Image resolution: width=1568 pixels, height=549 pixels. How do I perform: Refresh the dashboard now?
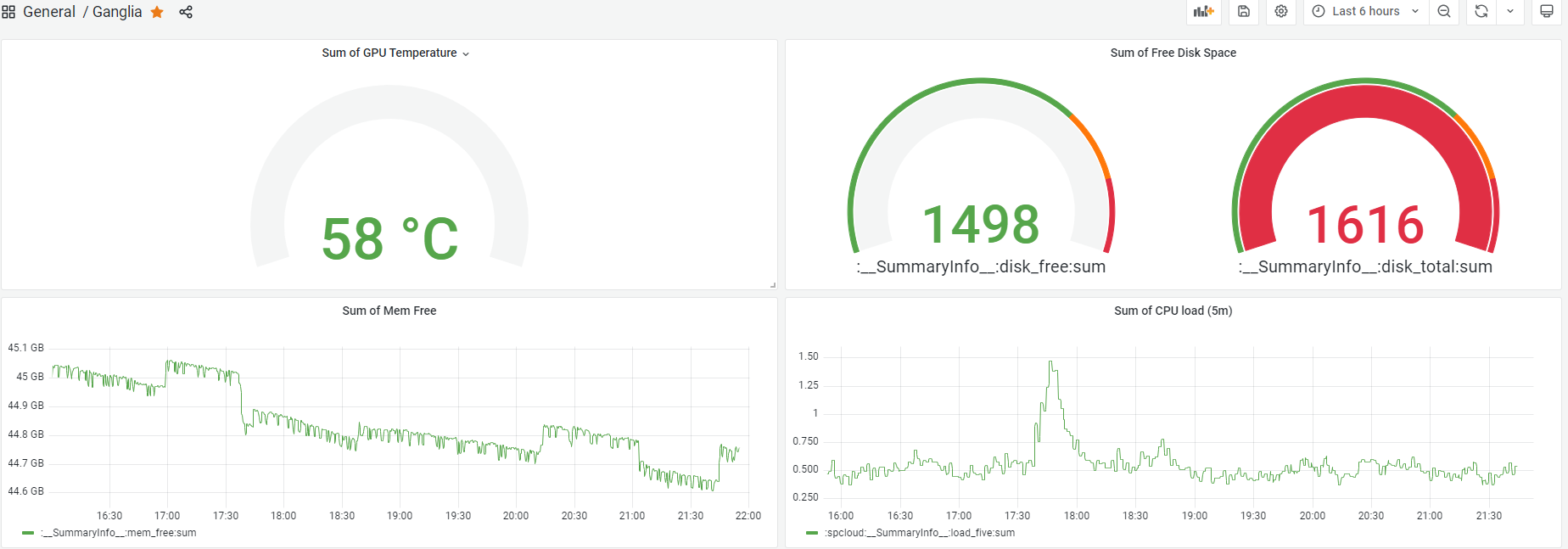(x=1481, y=11)
